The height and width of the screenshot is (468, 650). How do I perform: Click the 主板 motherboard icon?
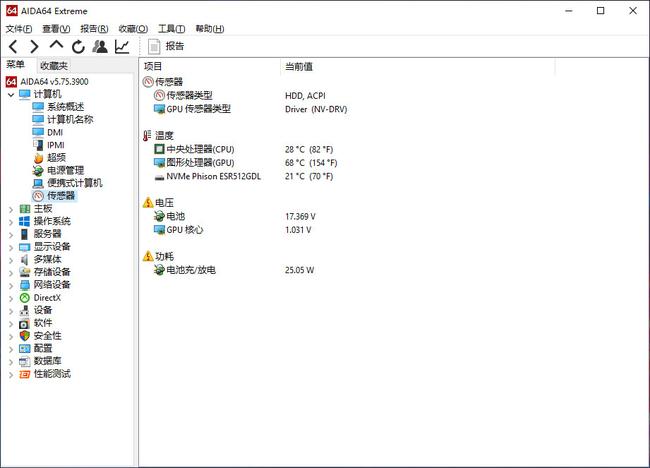pyautogui.click(x=25, y=209)
